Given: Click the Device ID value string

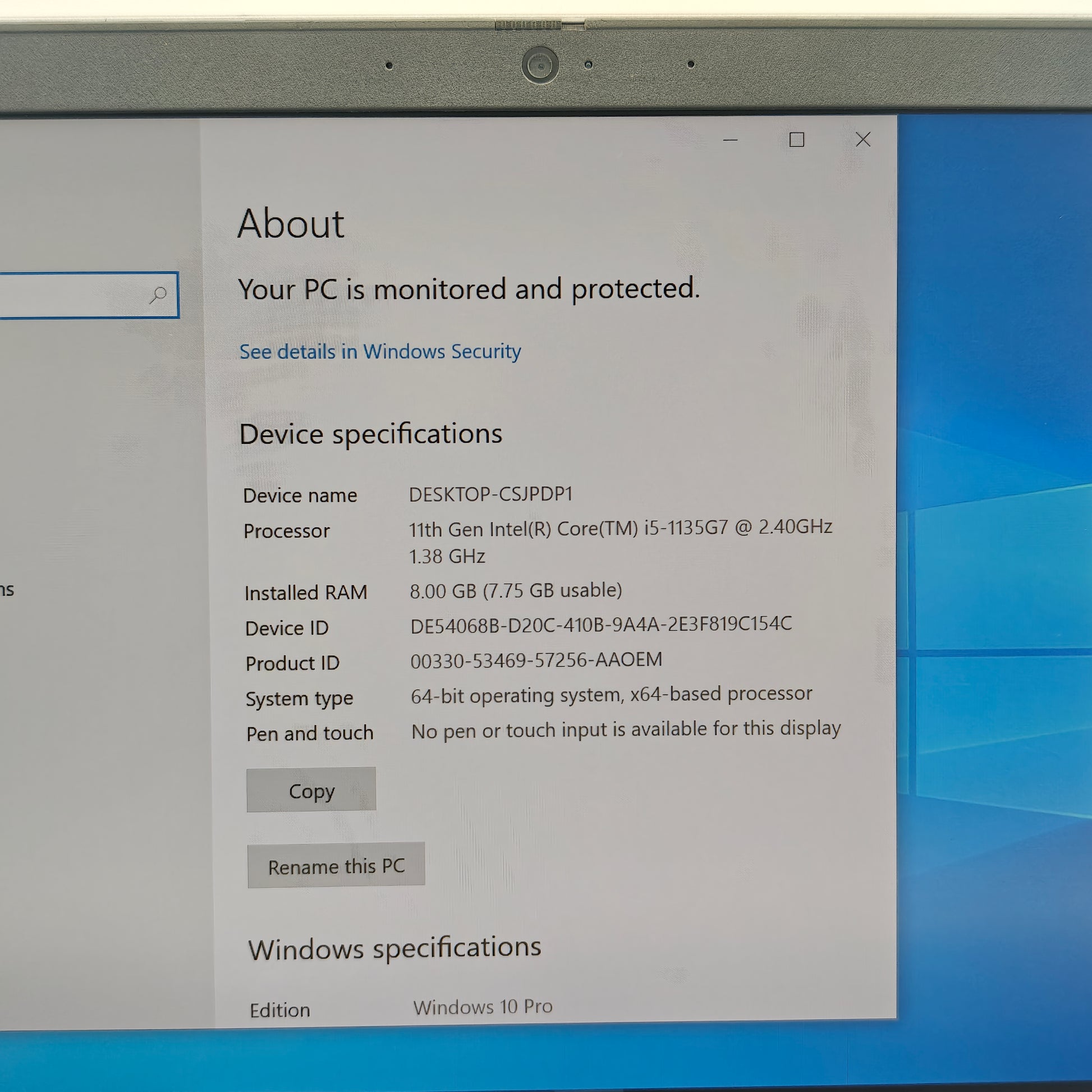Looking at the screenshot, I should tap(601, 625).
